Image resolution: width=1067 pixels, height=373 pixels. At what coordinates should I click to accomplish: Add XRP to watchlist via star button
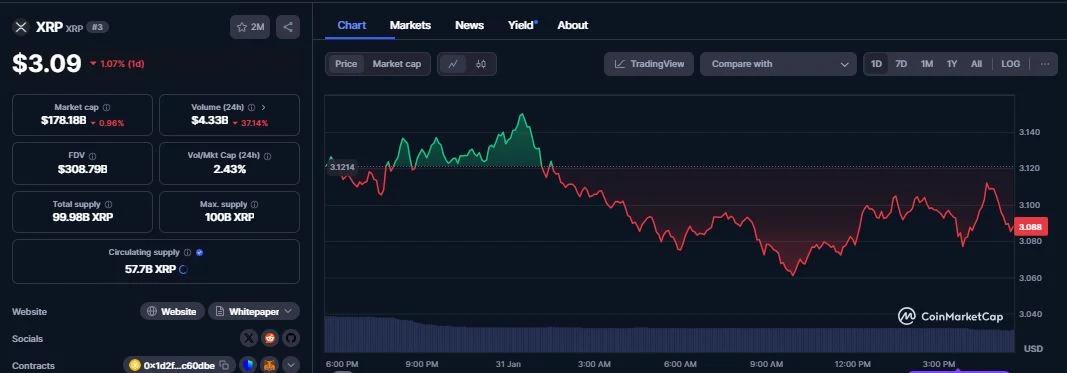click(x=250, y=27)
